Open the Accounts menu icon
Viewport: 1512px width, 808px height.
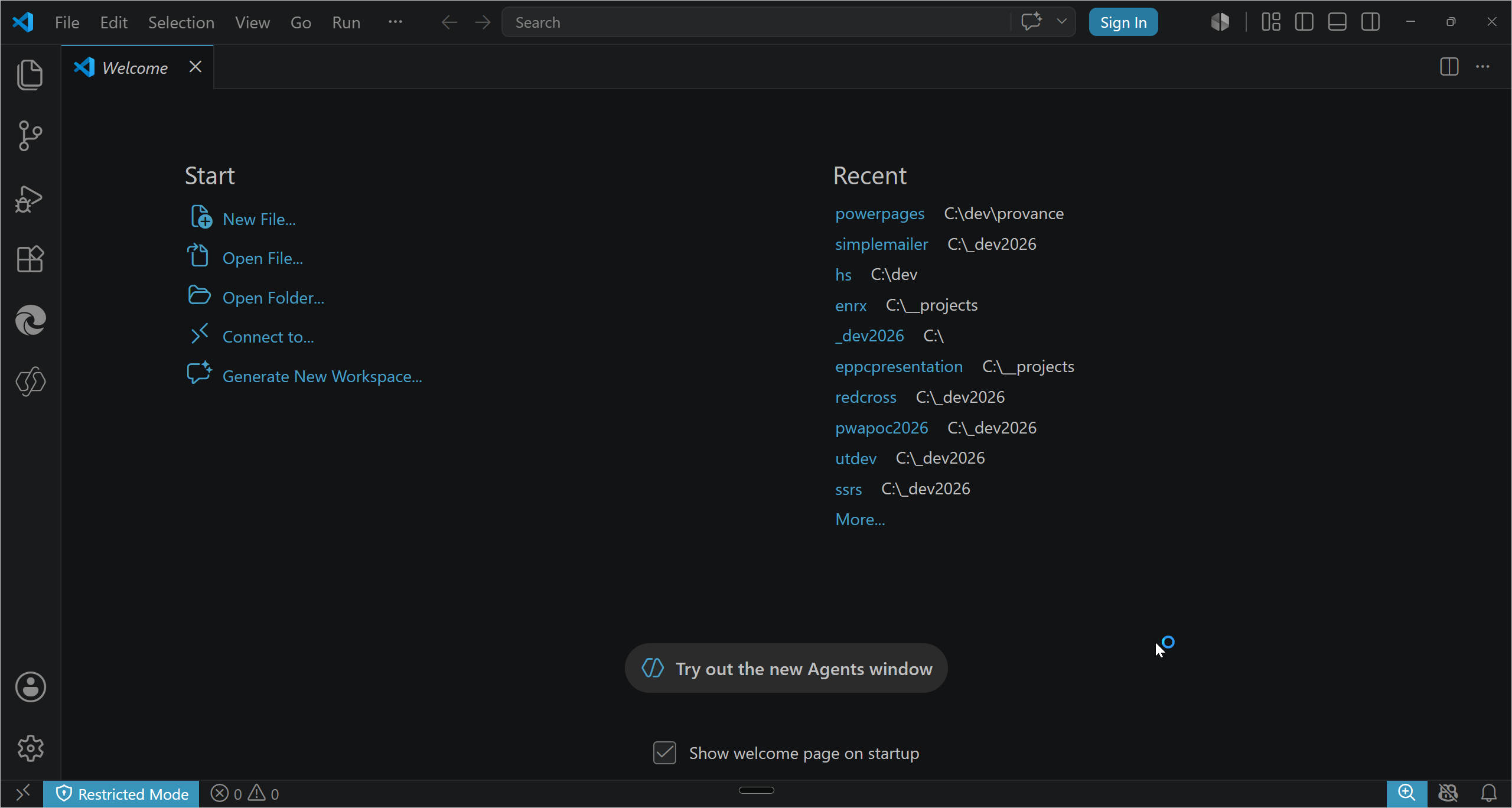(x=30, y=687)
